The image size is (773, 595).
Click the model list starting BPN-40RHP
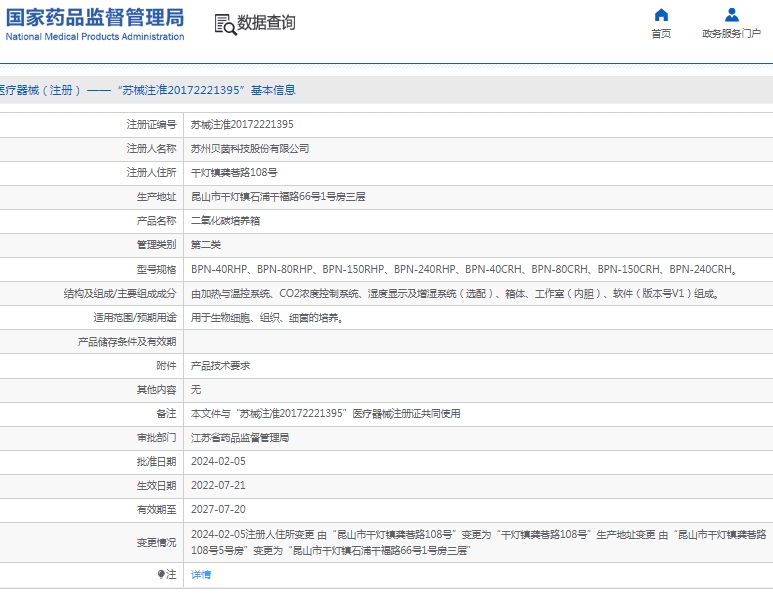point(464,269)
